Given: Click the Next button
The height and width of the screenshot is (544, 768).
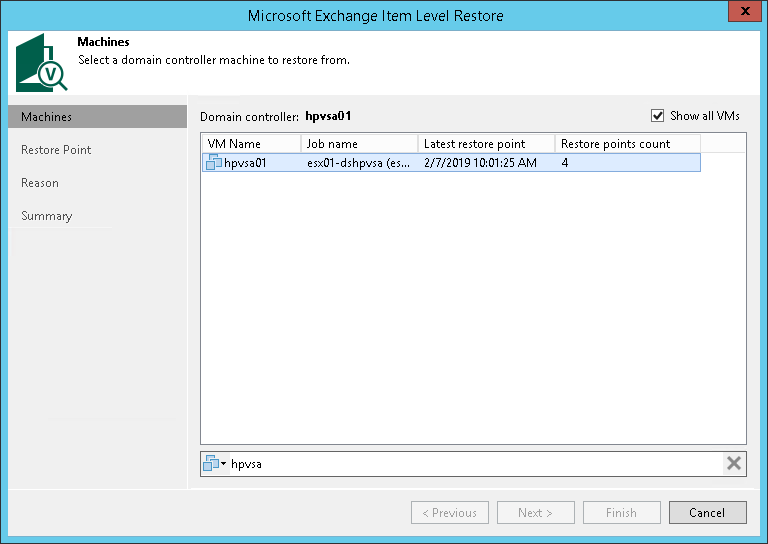Looking at the screenshot, I should (535, 512).
